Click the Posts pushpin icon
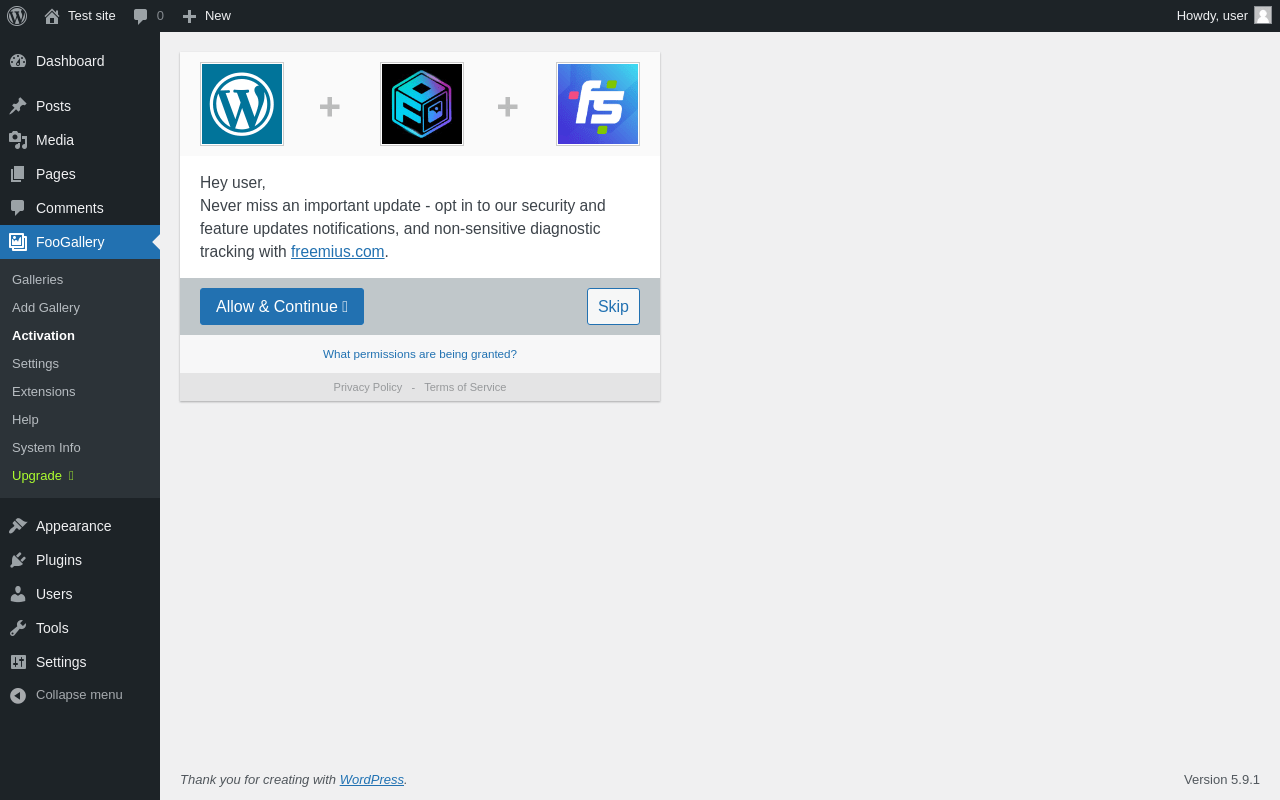Viewport: 1280px width, 800px height. [18, 106]
